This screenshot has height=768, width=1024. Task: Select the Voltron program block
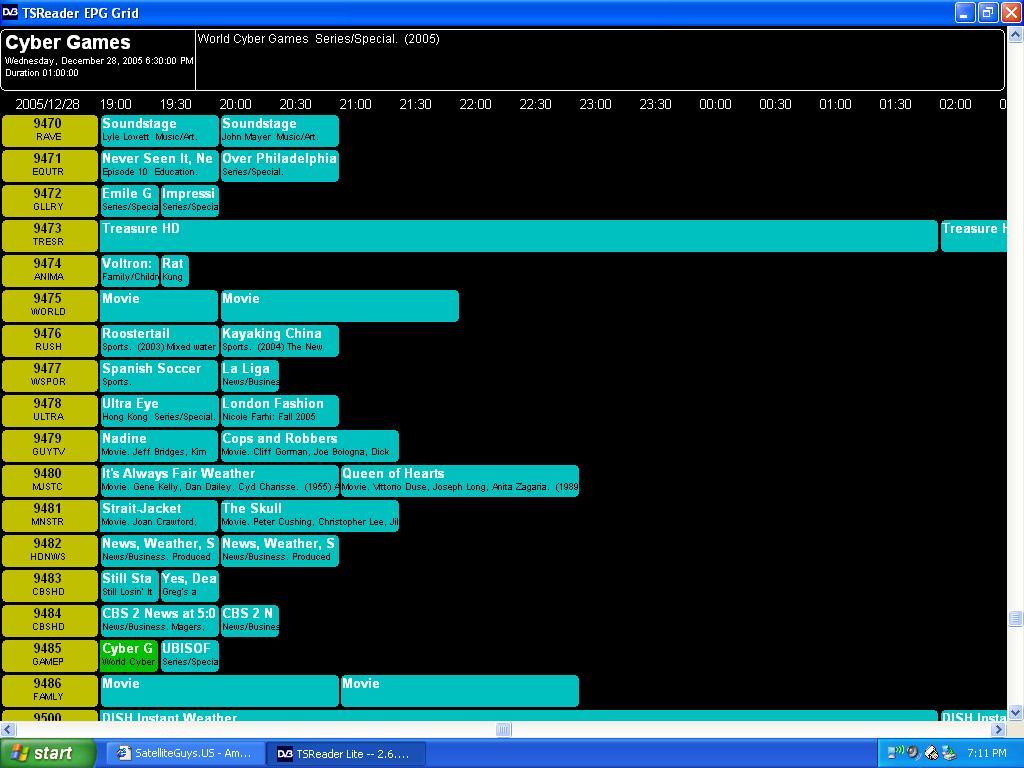pos(129,270)
